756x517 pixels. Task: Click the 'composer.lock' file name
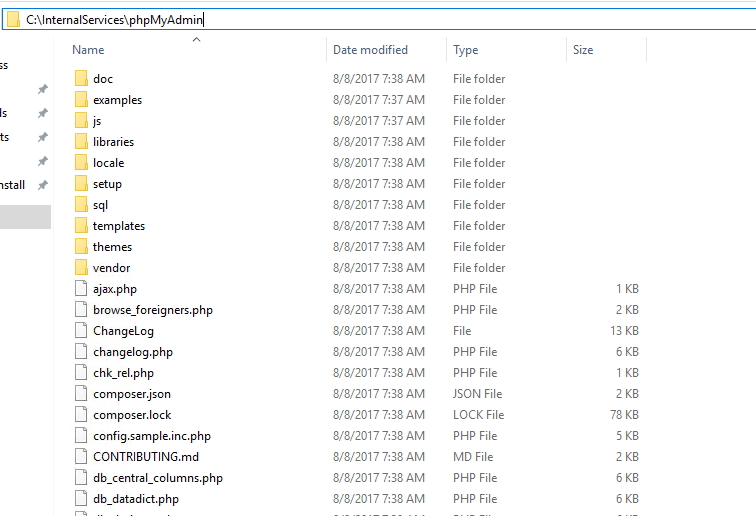(132, 415)
